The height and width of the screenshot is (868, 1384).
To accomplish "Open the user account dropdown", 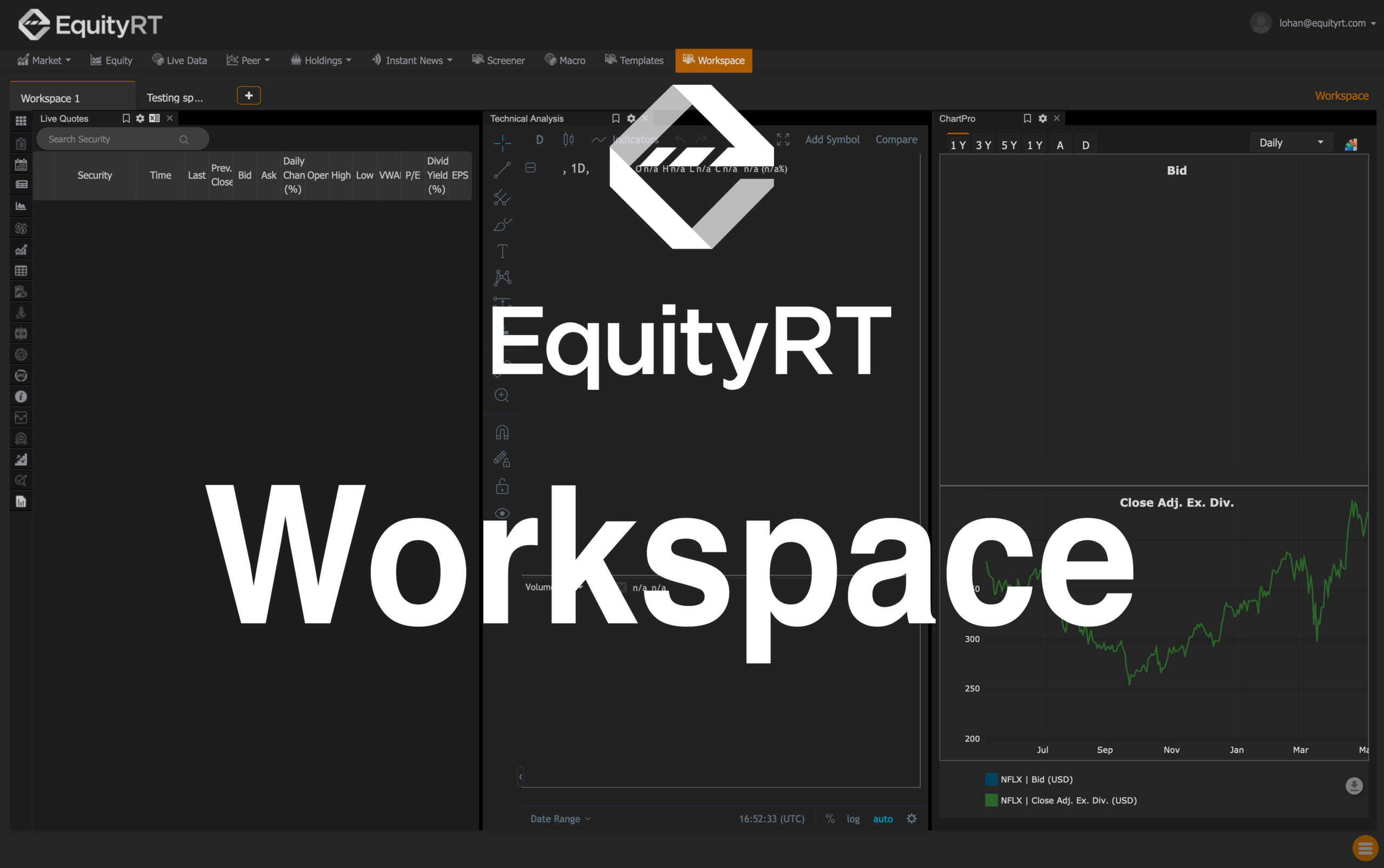I will point(1313,23).
